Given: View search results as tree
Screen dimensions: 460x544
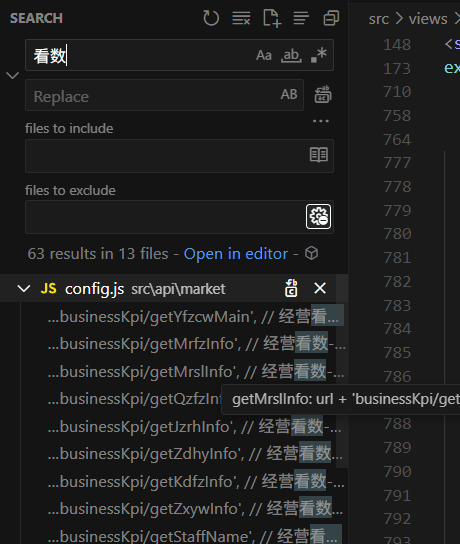Looking at the screenshot, I should point(301,18).
